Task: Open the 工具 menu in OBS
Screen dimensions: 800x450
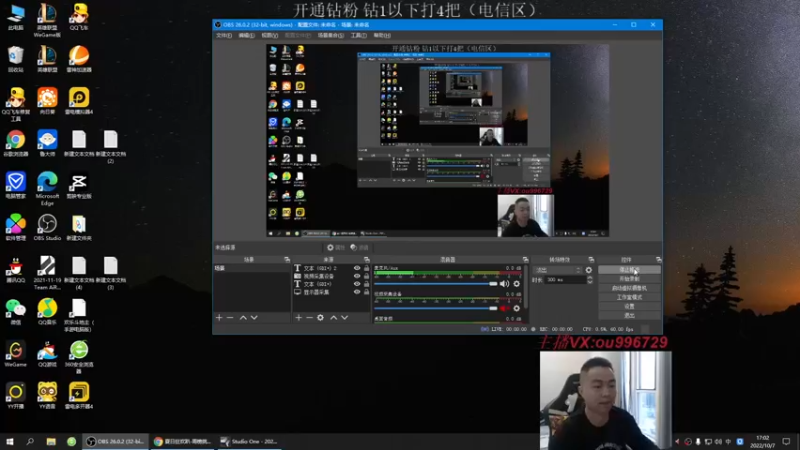Action: [358, 35]
